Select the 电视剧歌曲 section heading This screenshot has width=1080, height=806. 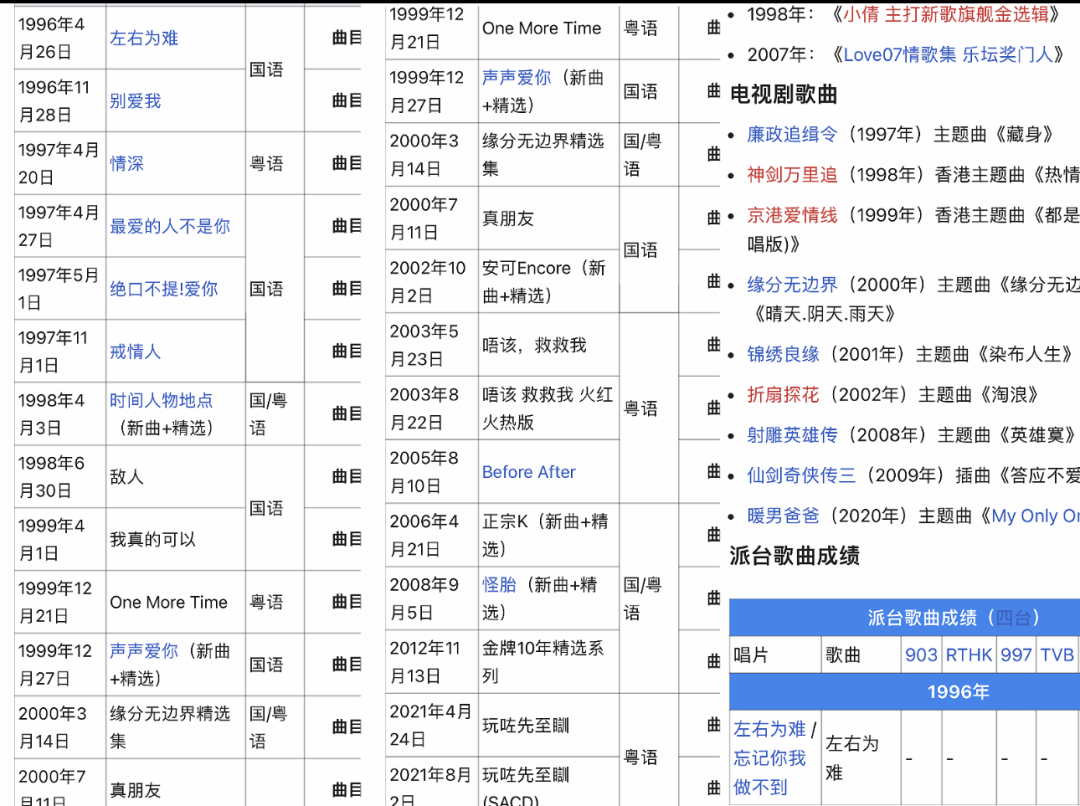click(783, 94)
